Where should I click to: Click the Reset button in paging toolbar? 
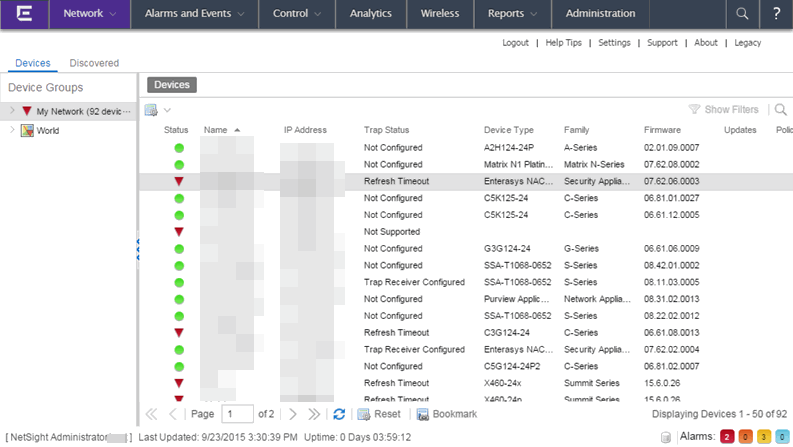coord(379,414)
